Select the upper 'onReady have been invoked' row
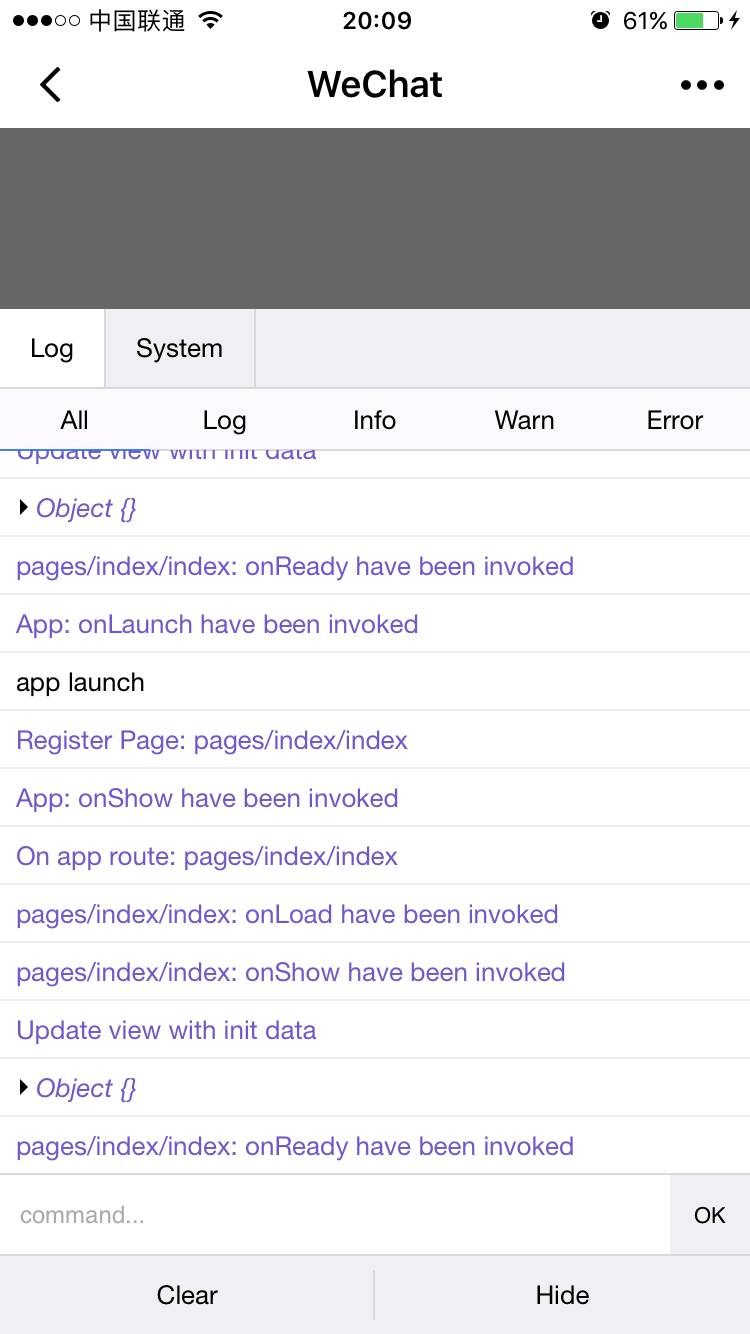 pos(375,566)
